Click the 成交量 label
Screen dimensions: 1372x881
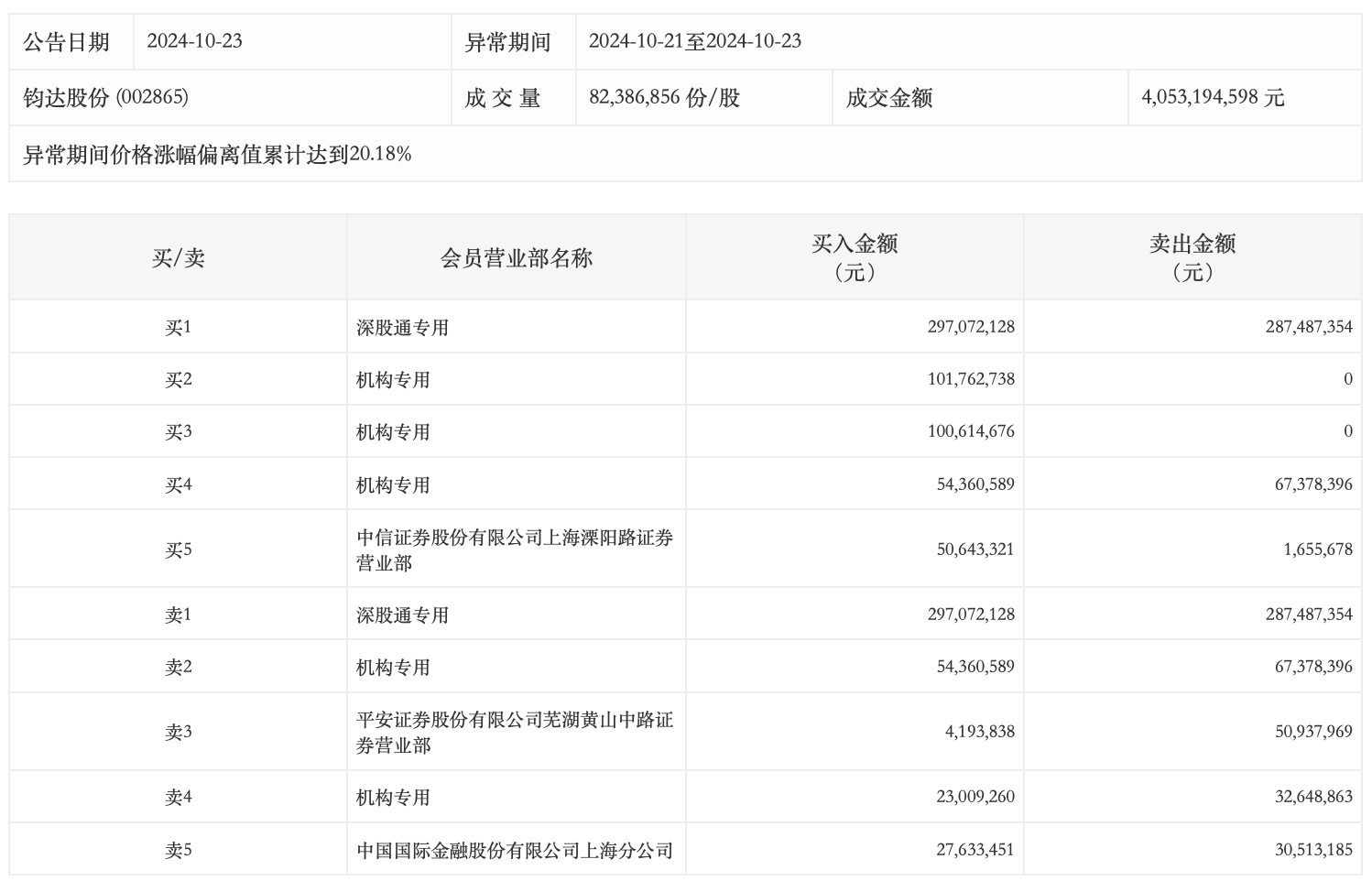tap(502, 98)
